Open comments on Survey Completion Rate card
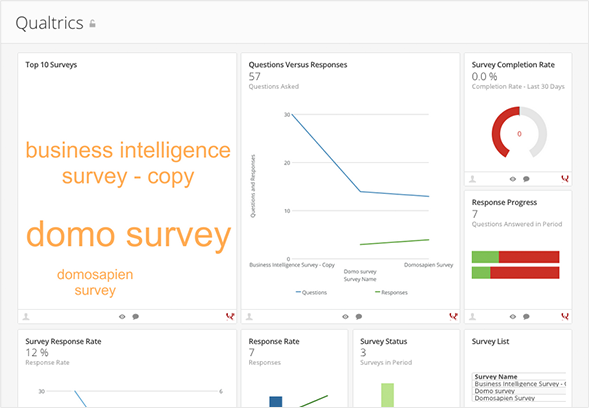The image size is (589, 408). (x=526, y=179)
